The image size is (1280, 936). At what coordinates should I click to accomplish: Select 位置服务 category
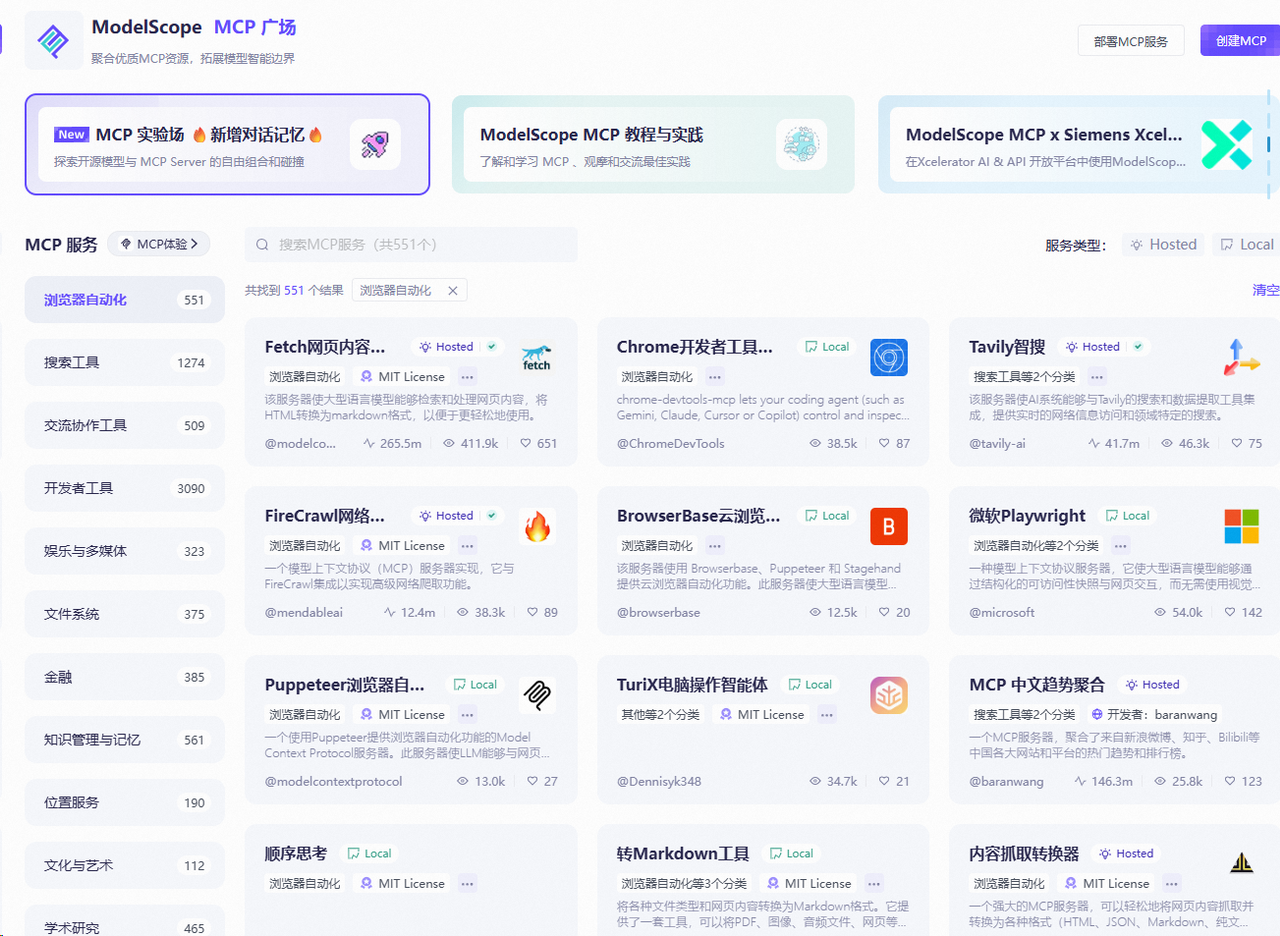[x=125, y=803]
